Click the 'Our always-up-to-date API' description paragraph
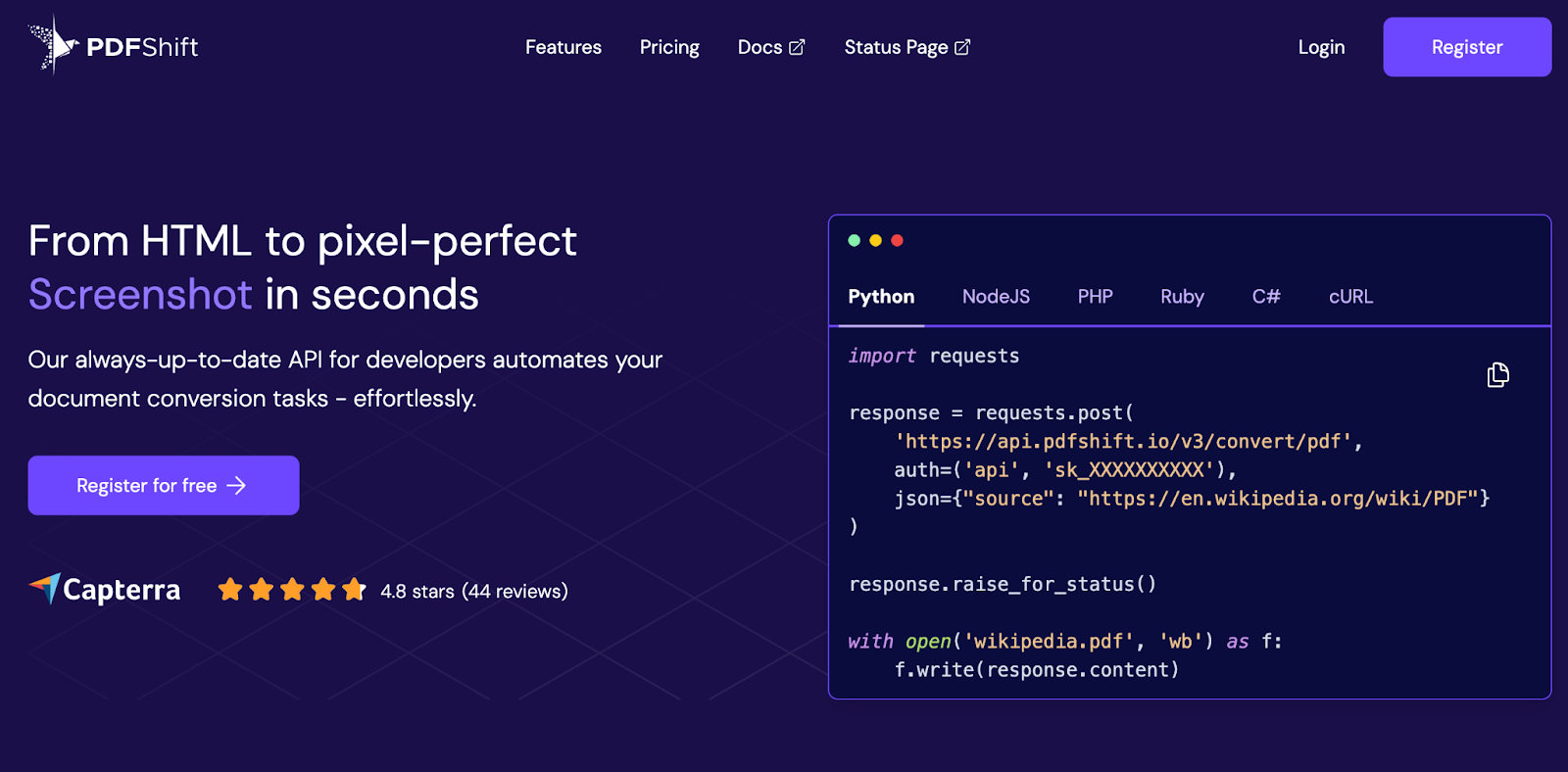The height and width of the screenshot is (772, 1568). pos(346,379)
